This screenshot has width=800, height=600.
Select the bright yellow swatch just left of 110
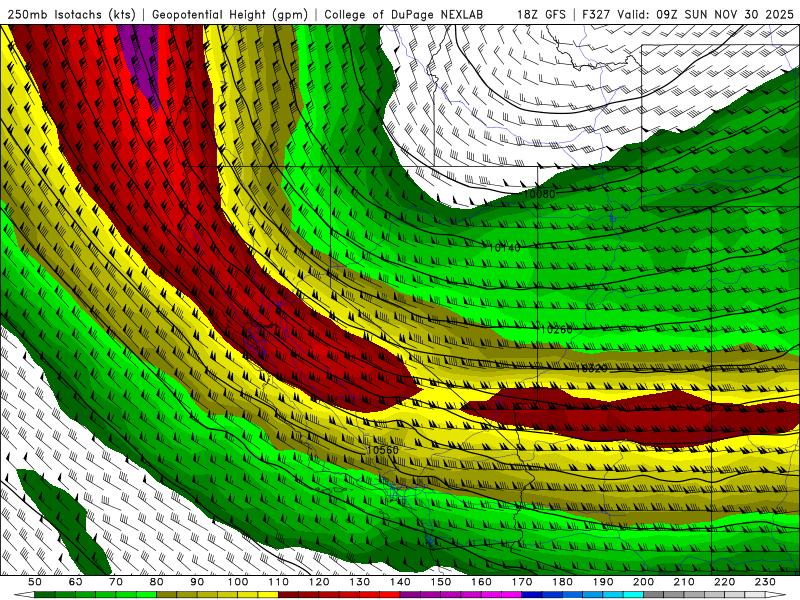[x=268, y=595]
